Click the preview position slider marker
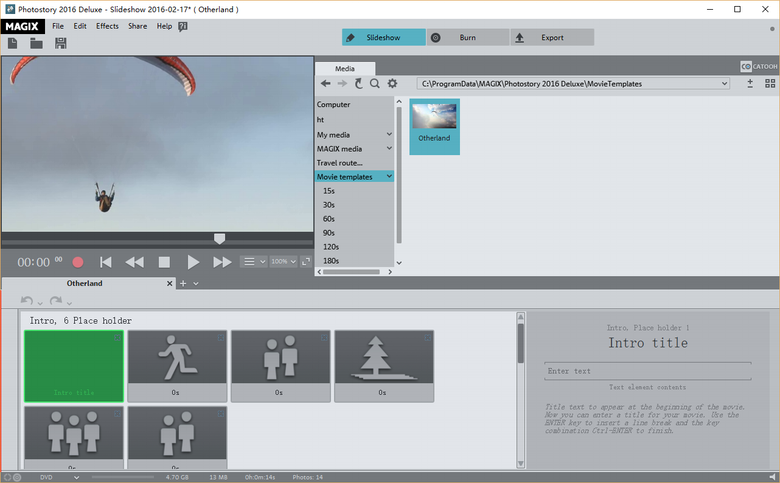The height and width of the screenshot is (483, 780). 220,239
